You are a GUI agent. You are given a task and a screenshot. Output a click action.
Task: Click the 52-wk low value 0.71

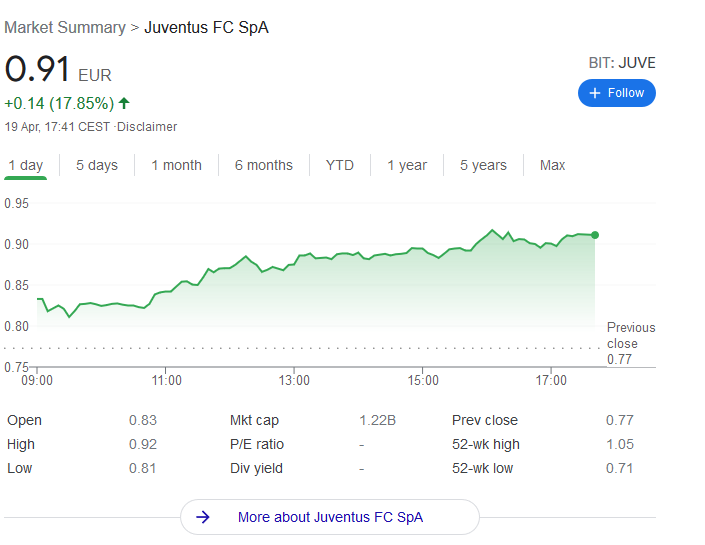click(x=620, y=468)
